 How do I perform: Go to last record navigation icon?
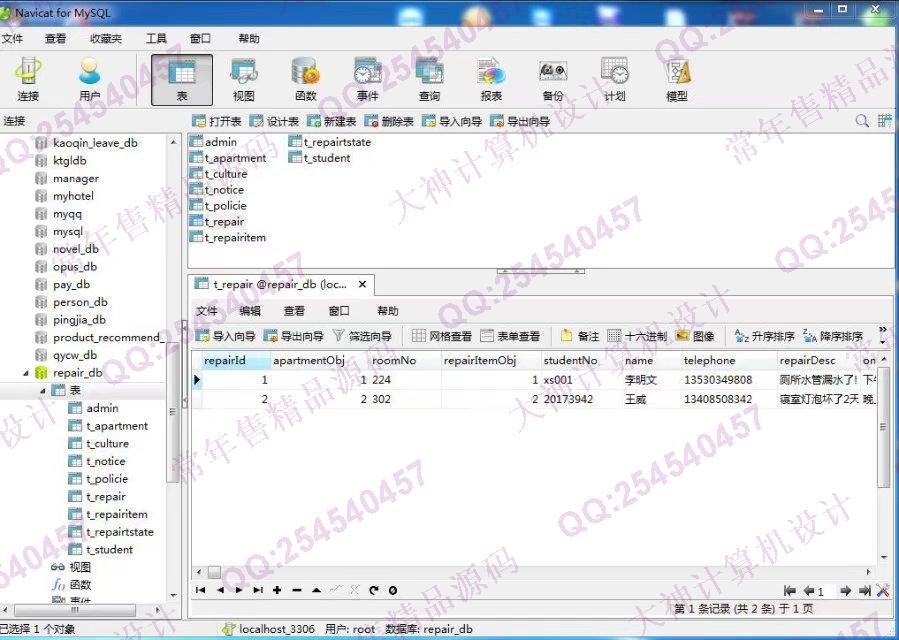tap(258, 590)
